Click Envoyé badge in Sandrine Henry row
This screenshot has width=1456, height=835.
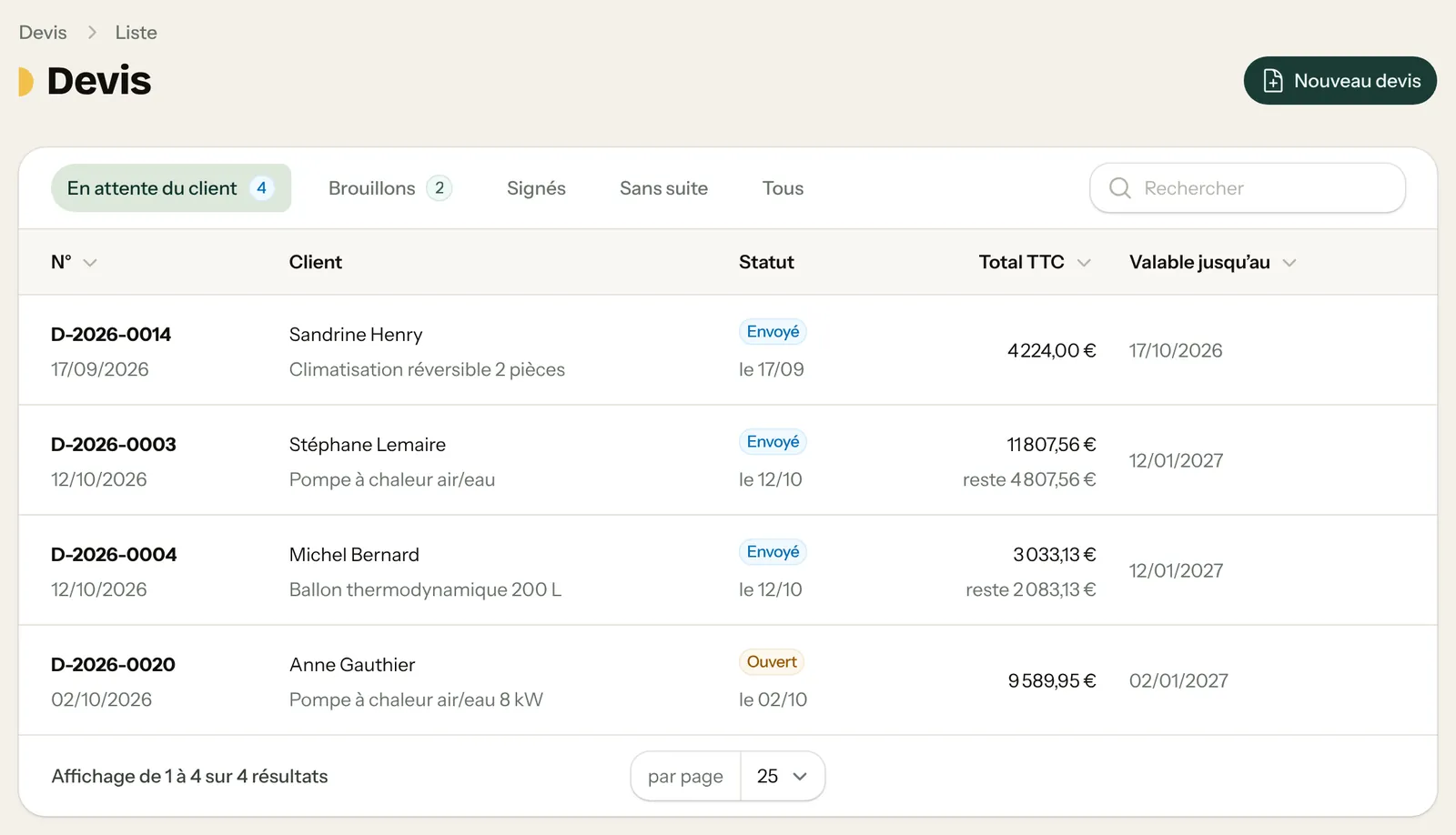pyautogui.click(x=773, y=332)
